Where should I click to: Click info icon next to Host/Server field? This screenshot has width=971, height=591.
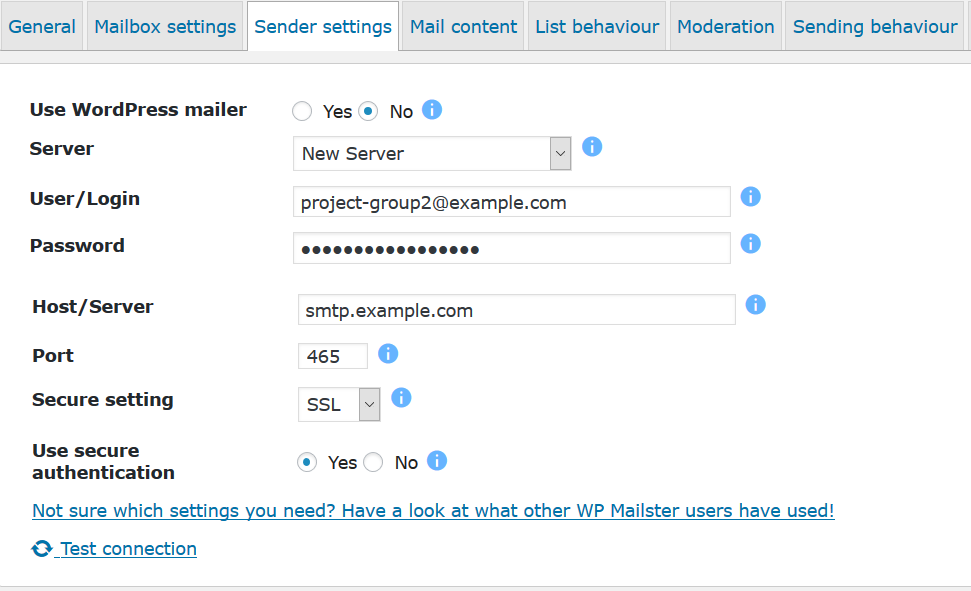coord(756,304)
